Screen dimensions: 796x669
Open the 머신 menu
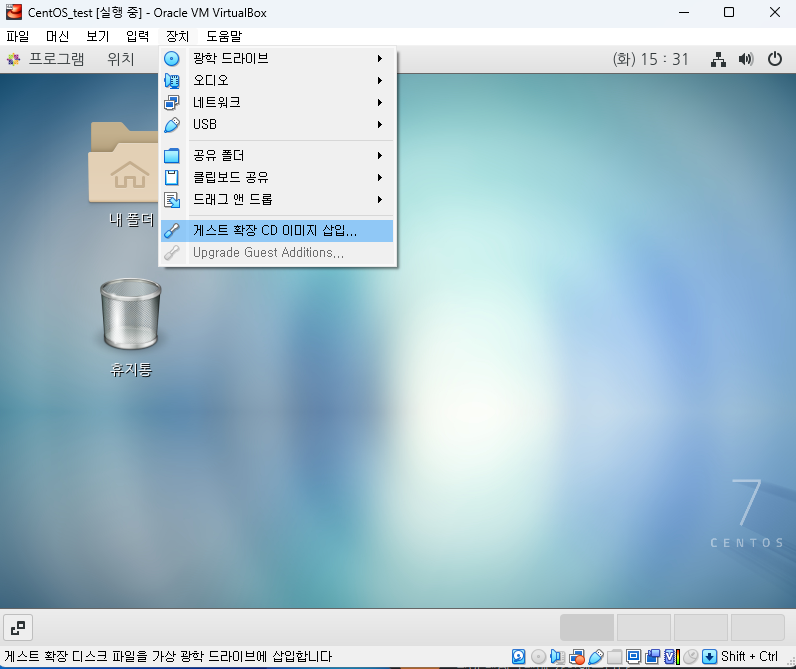coord(57,36)
